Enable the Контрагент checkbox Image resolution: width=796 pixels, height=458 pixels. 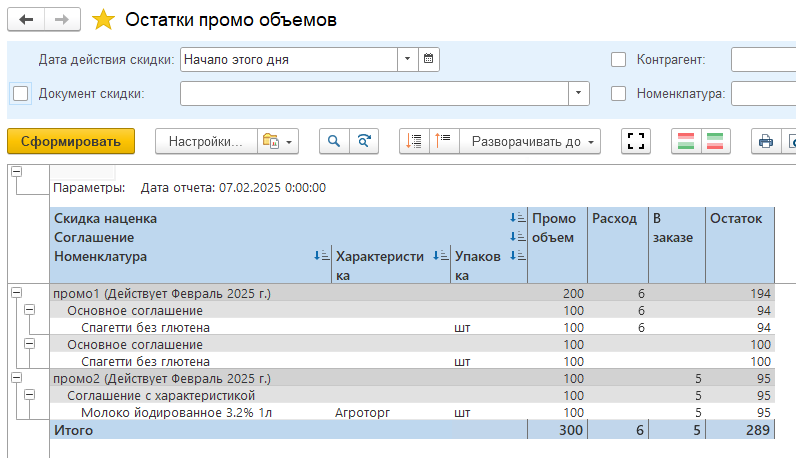618,59
